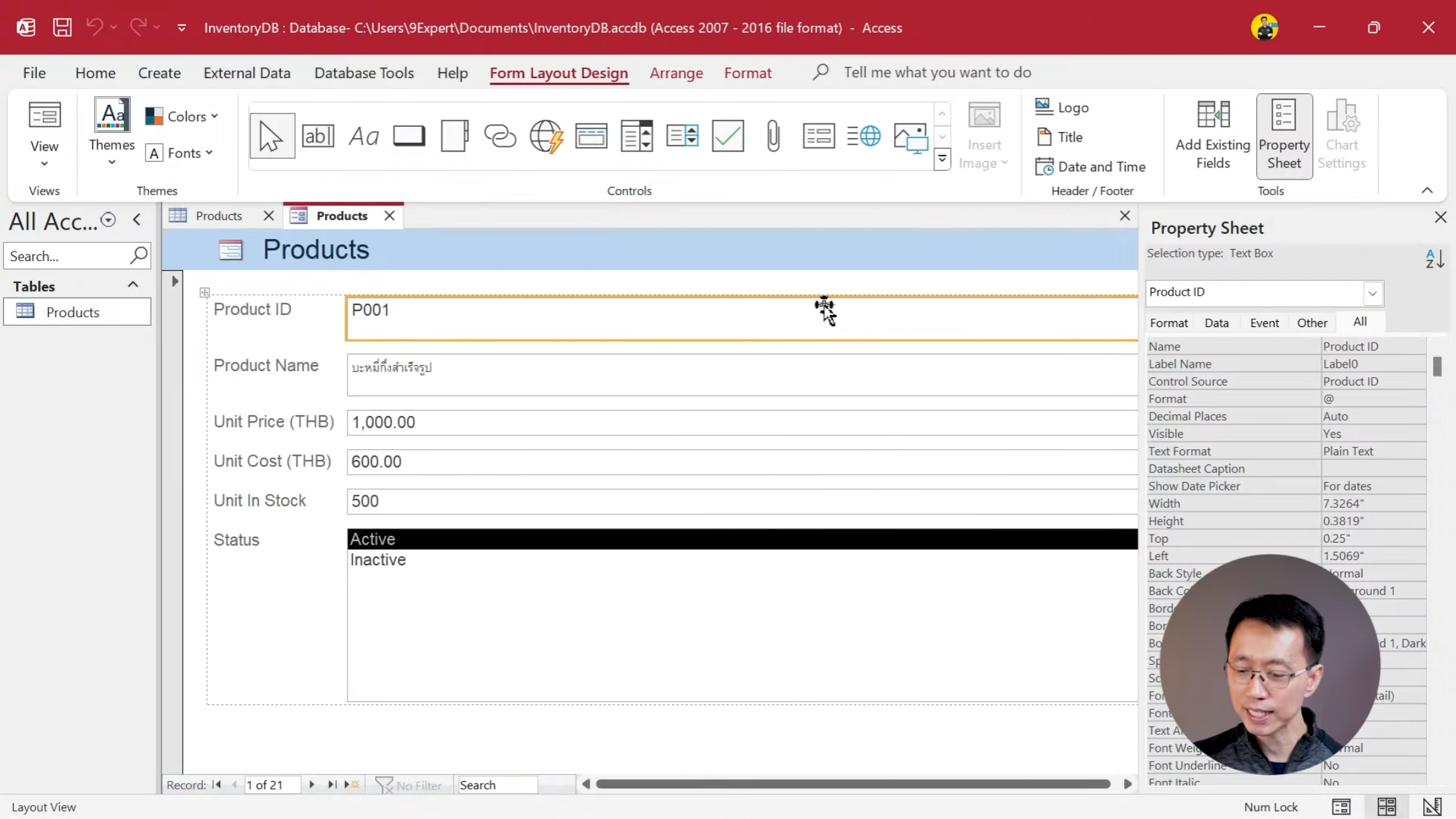
Task: Select the Text Box control
Action: [318, 135]
